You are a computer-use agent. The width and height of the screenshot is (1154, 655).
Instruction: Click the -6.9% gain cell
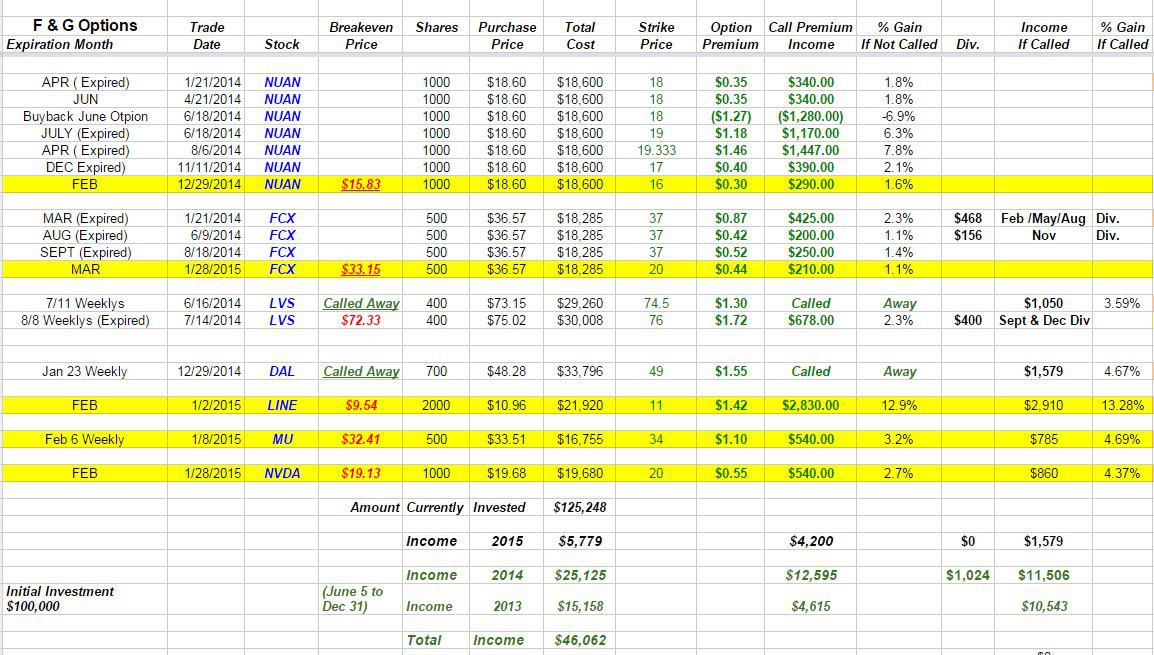point(899,116)
